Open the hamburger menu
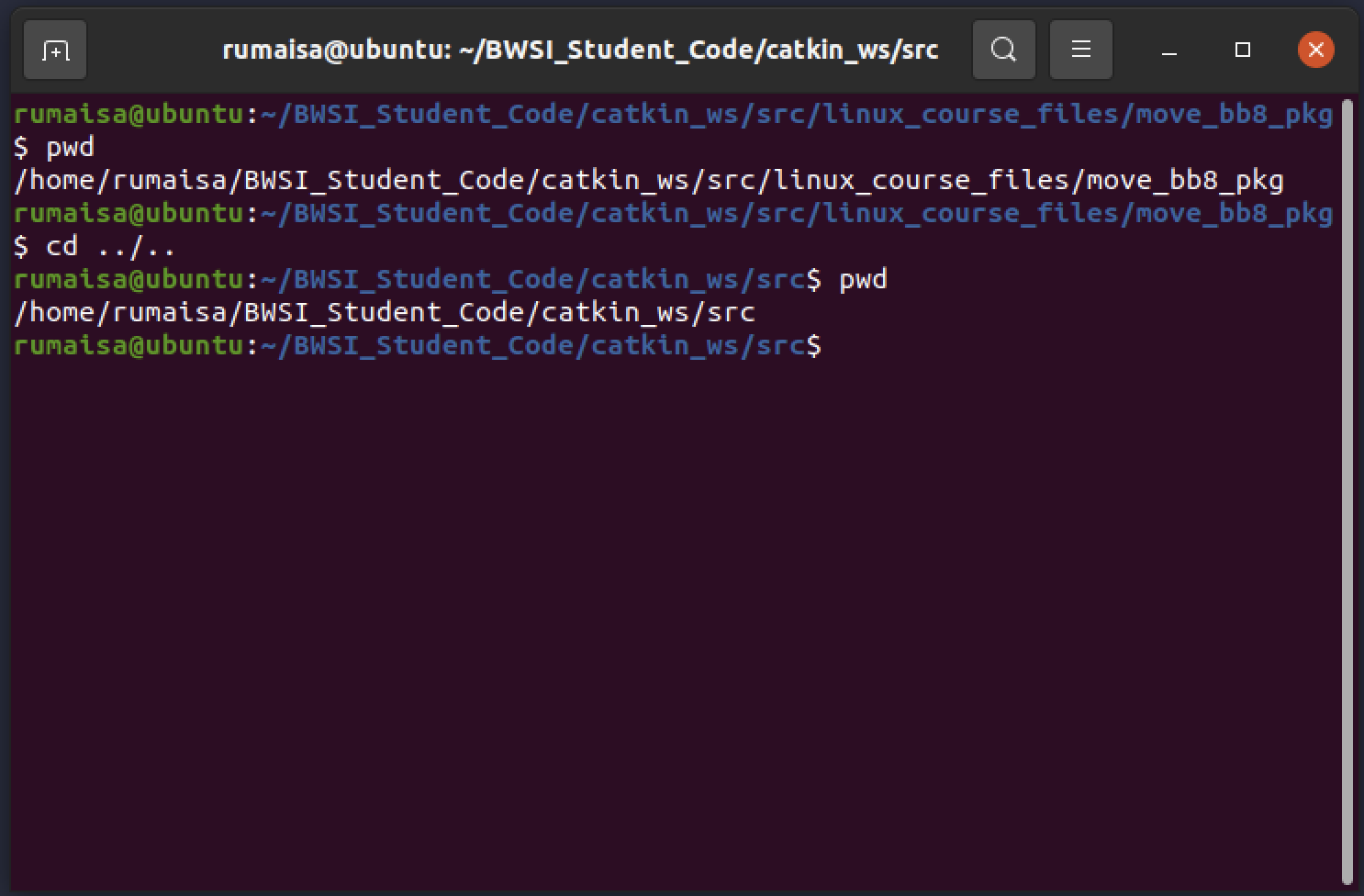The image size is (1364, 896). (1081, 50)
